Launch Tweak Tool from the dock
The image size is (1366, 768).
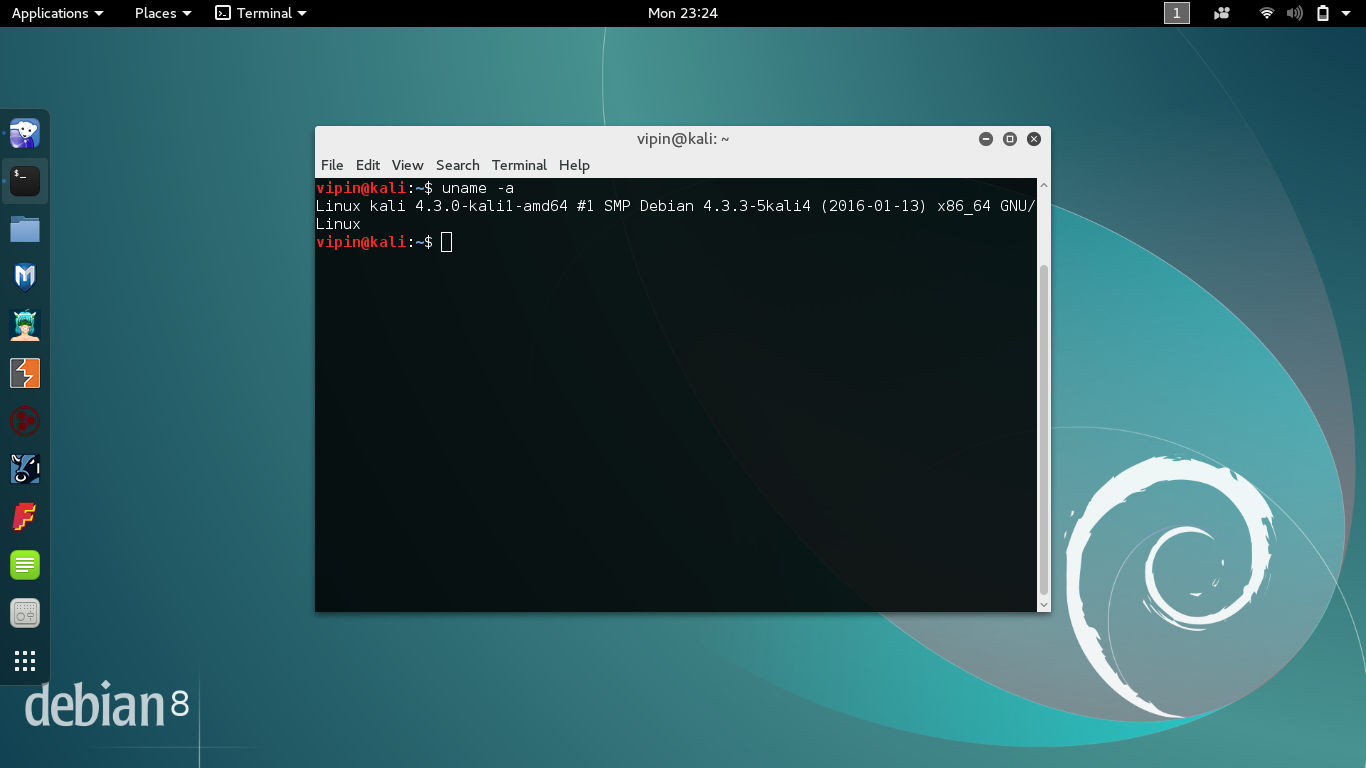click(25, 613)
